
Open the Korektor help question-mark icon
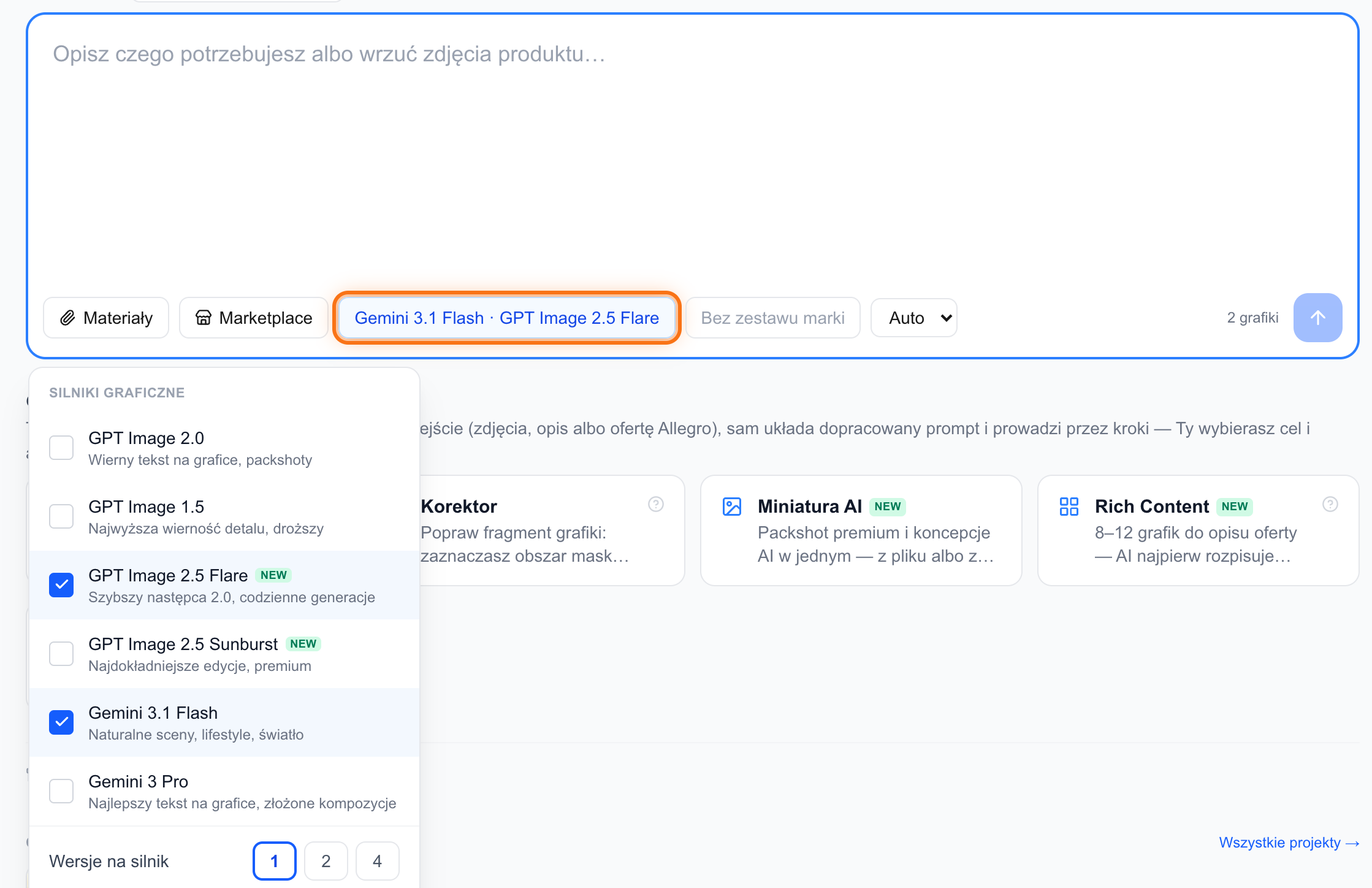pyautogui.click(x=656, y=504)
